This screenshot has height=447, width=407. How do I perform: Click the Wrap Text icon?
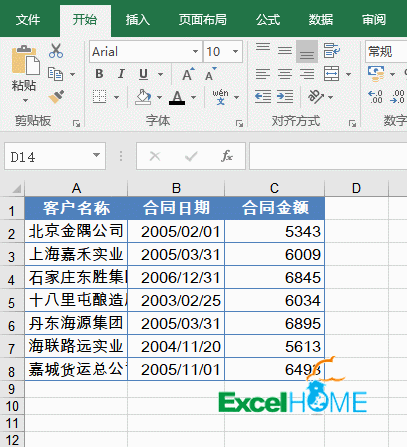coord(332,51)
